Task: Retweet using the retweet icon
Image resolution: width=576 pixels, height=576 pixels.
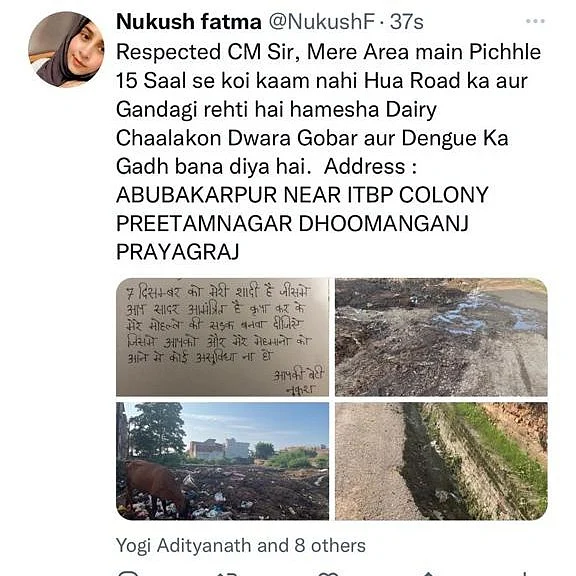Action: point(228,573)
